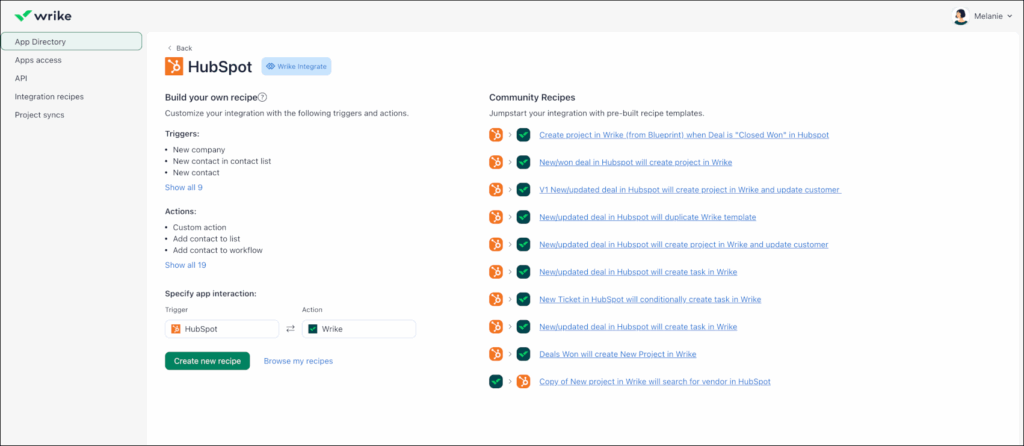Click the Community Recipes heading
Screen dimensions: 1024x446
(532, 97)
